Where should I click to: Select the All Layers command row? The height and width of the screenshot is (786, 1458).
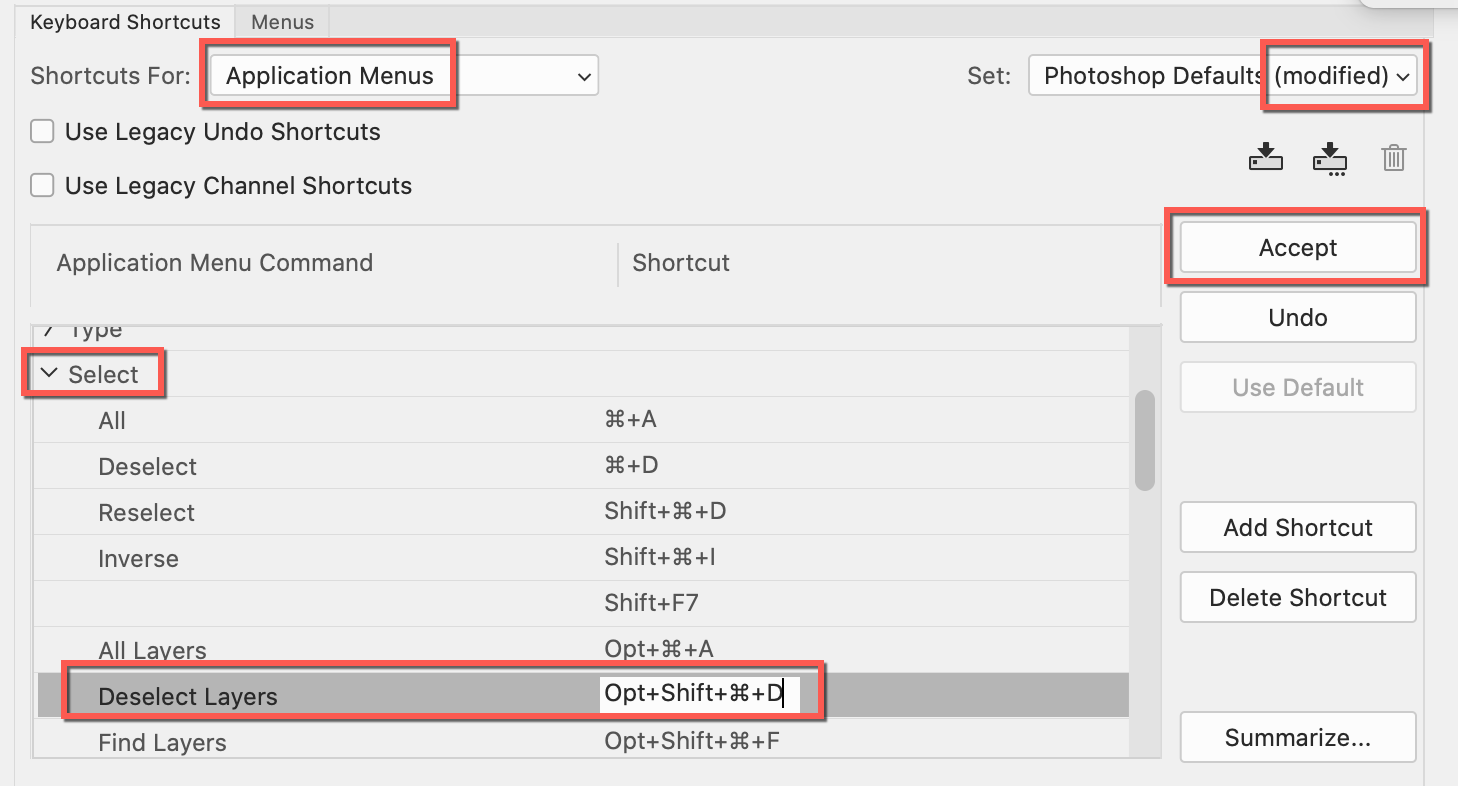coord(300,649)
